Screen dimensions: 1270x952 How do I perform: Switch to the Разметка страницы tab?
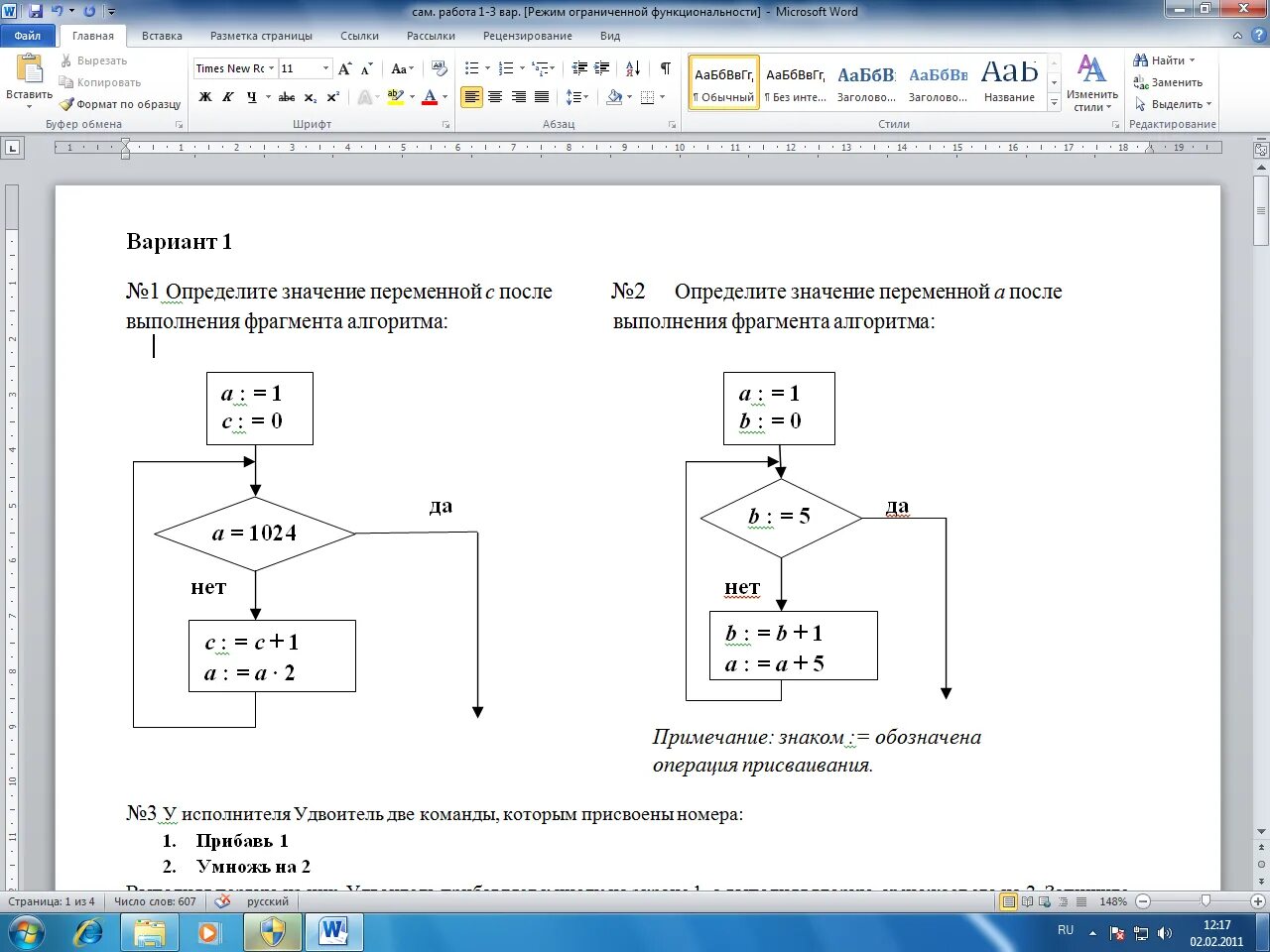click(261, 36)
